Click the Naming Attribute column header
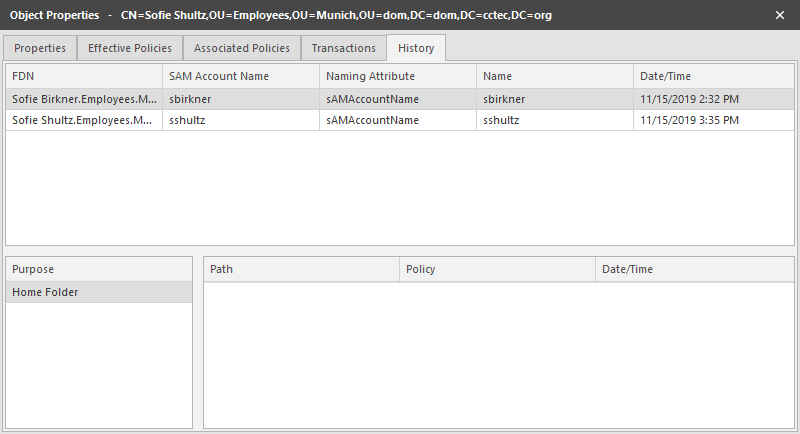The image size is (800, 434). [x=397, y=76]
